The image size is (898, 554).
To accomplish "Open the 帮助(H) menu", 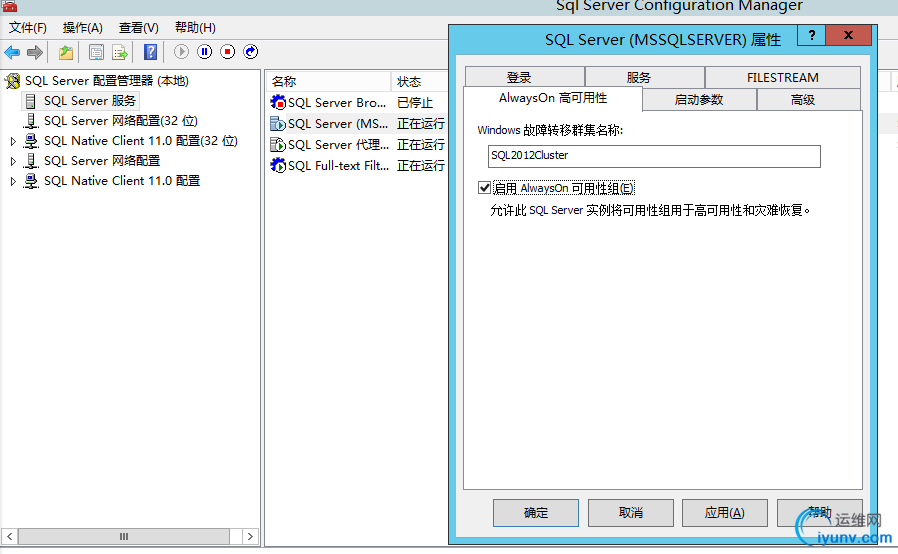I will [x=195, y=27].
